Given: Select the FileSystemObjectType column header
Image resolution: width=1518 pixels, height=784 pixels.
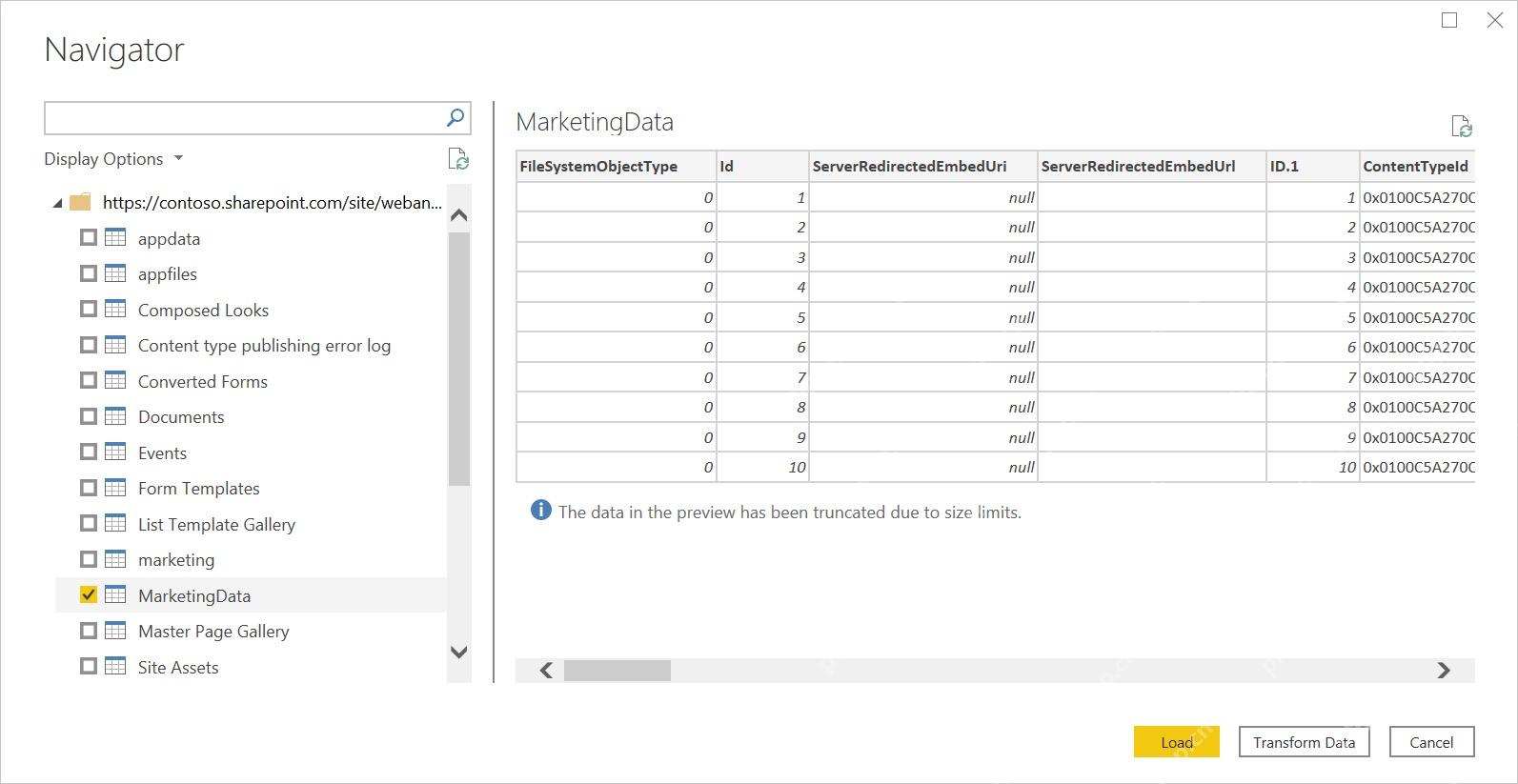Looking at the screenshot, I should (x=616, y=166).
